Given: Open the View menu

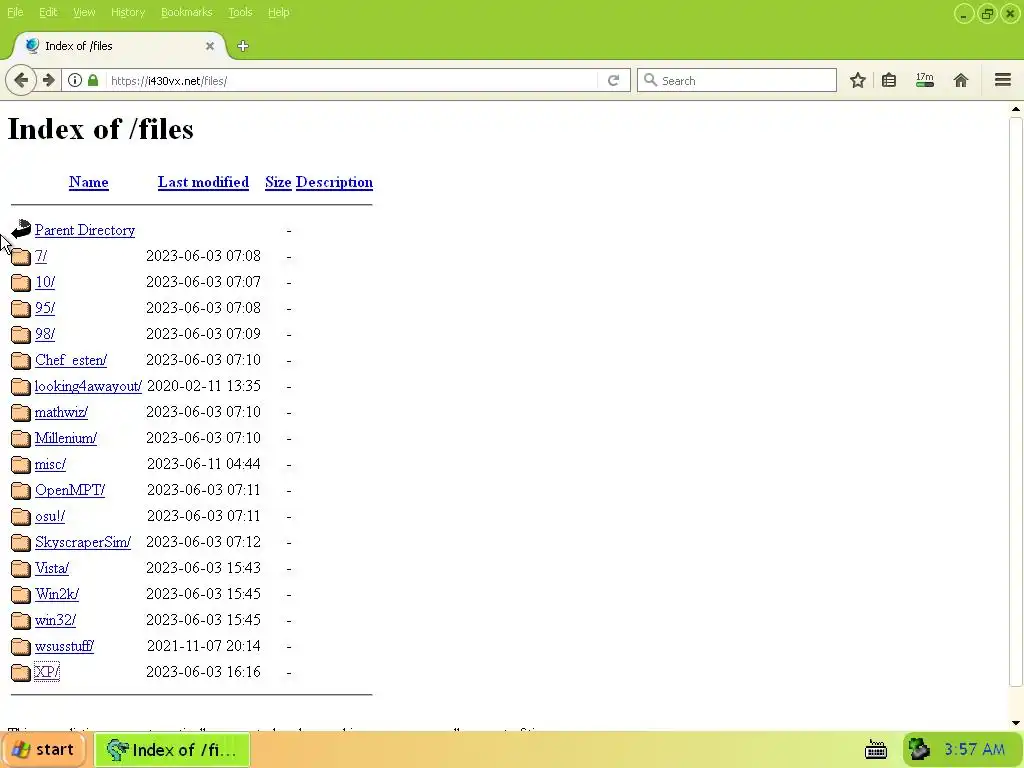Looking at the screenshot, I should (84, 12).
